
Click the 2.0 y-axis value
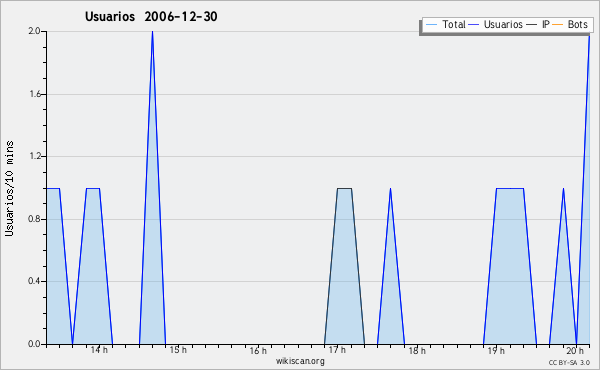point(34,31)
